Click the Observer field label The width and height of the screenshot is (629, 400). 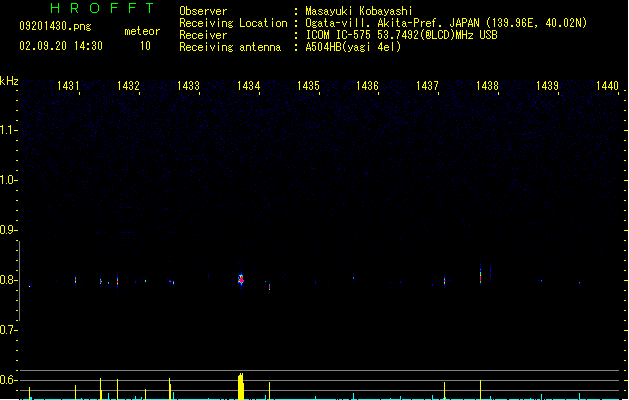click(203, 11)
